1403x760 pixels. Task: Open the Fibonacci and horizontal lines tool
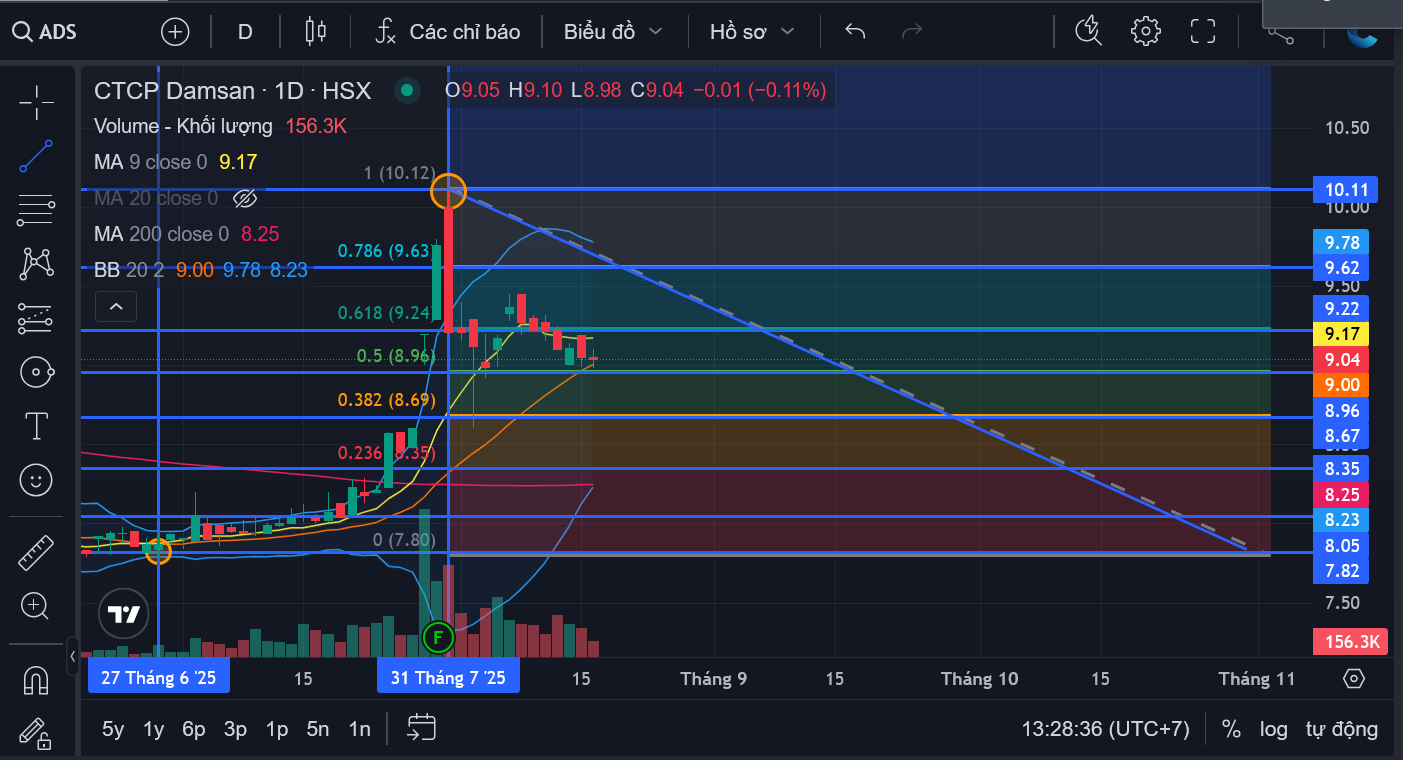(x=37, y=210)
